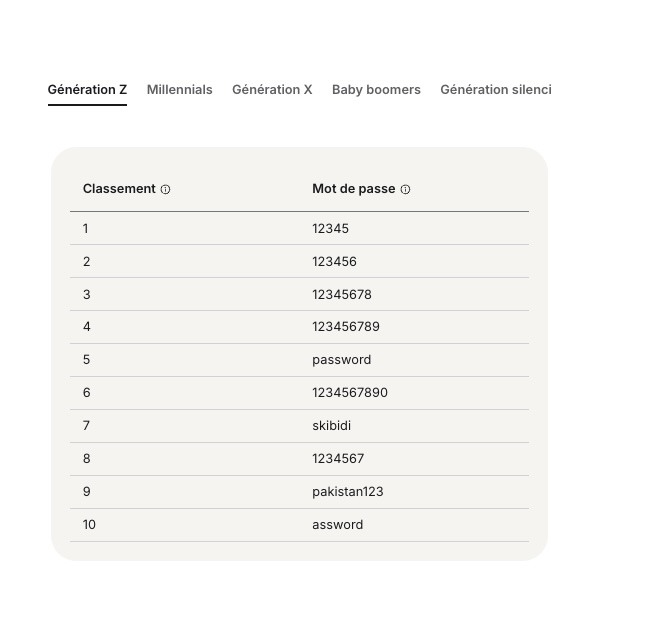Select the "pakistan123" password entry

tap(347, 492)
